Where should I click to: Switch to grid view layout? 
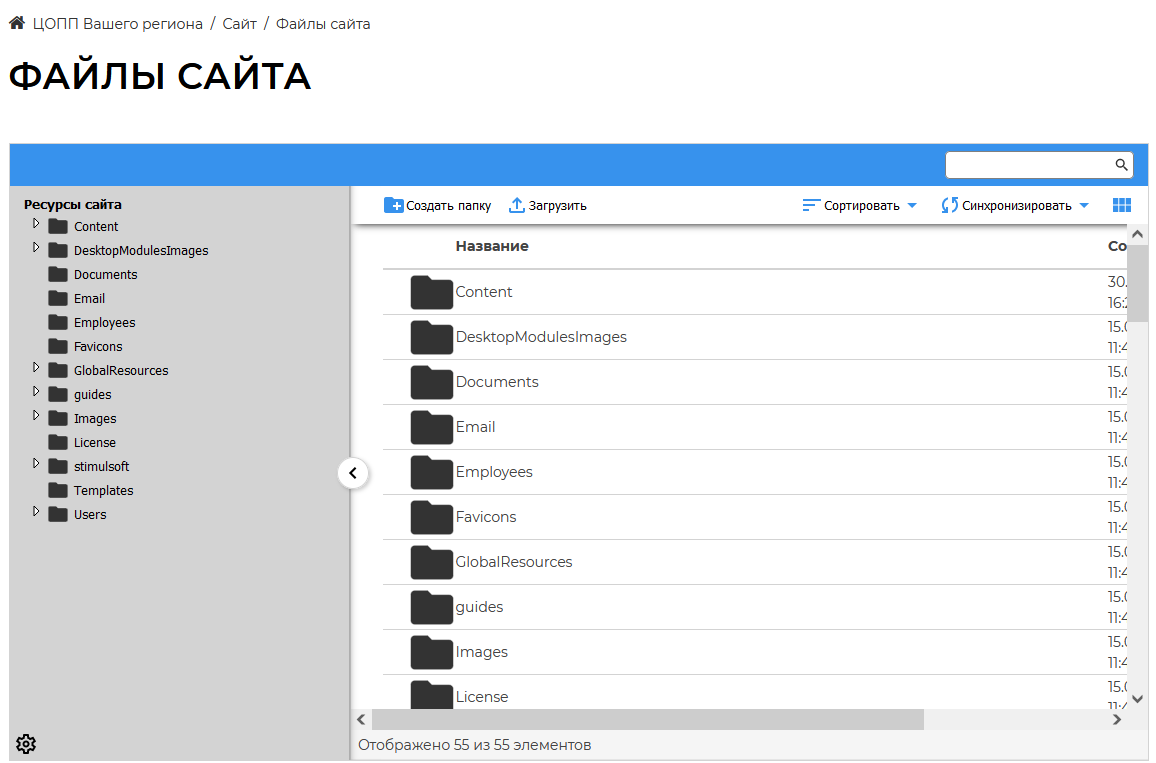pyautogui.click(x=1121, y=205)
